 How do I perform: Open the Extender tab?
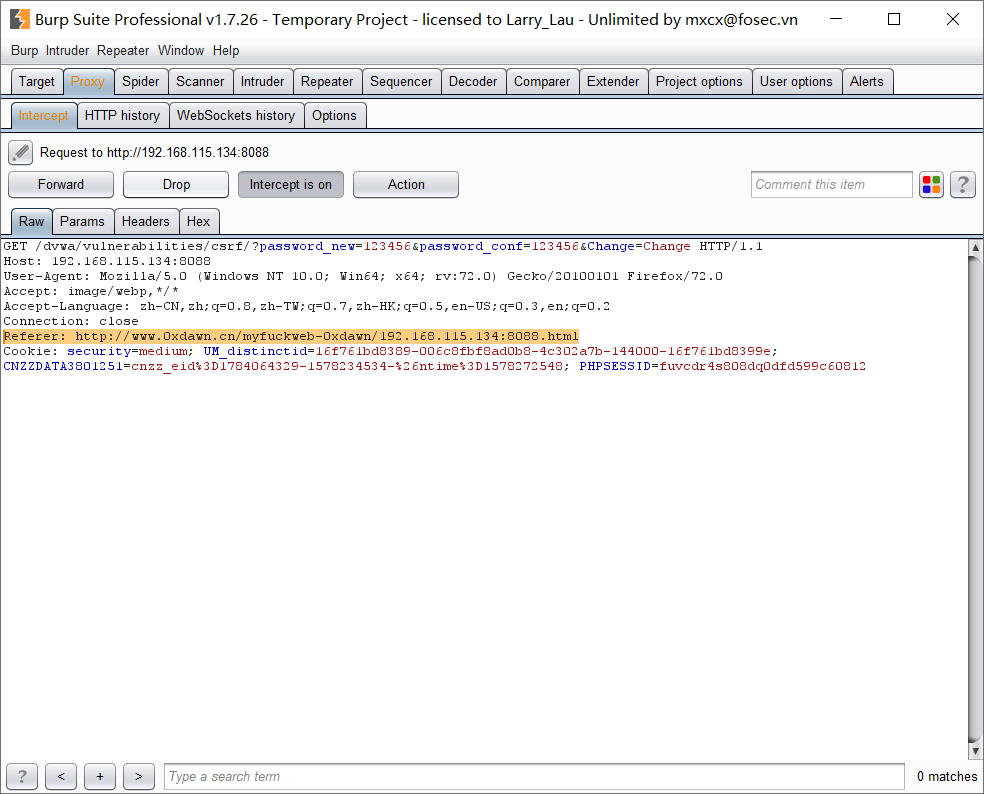click(613, 82)
